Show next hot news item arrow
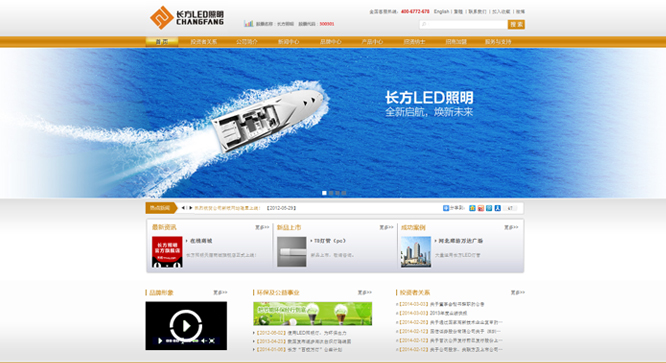666x363 pixels. [x=191, y=208]
